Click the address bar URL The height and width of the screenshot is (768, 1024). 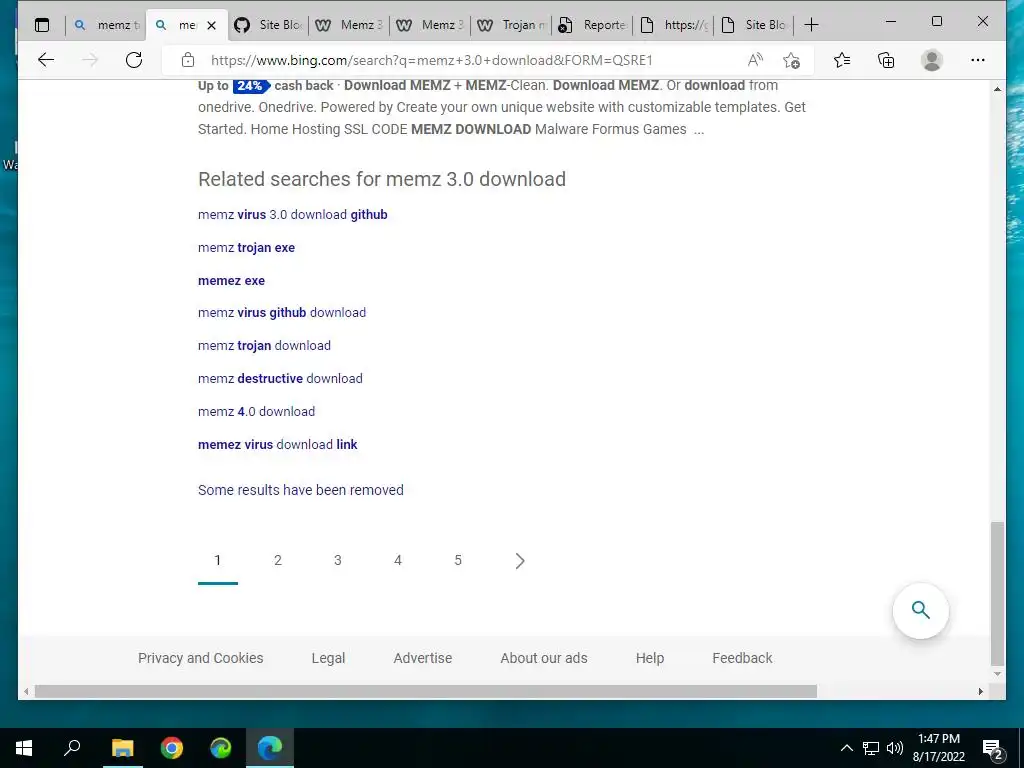pos(432,60)
